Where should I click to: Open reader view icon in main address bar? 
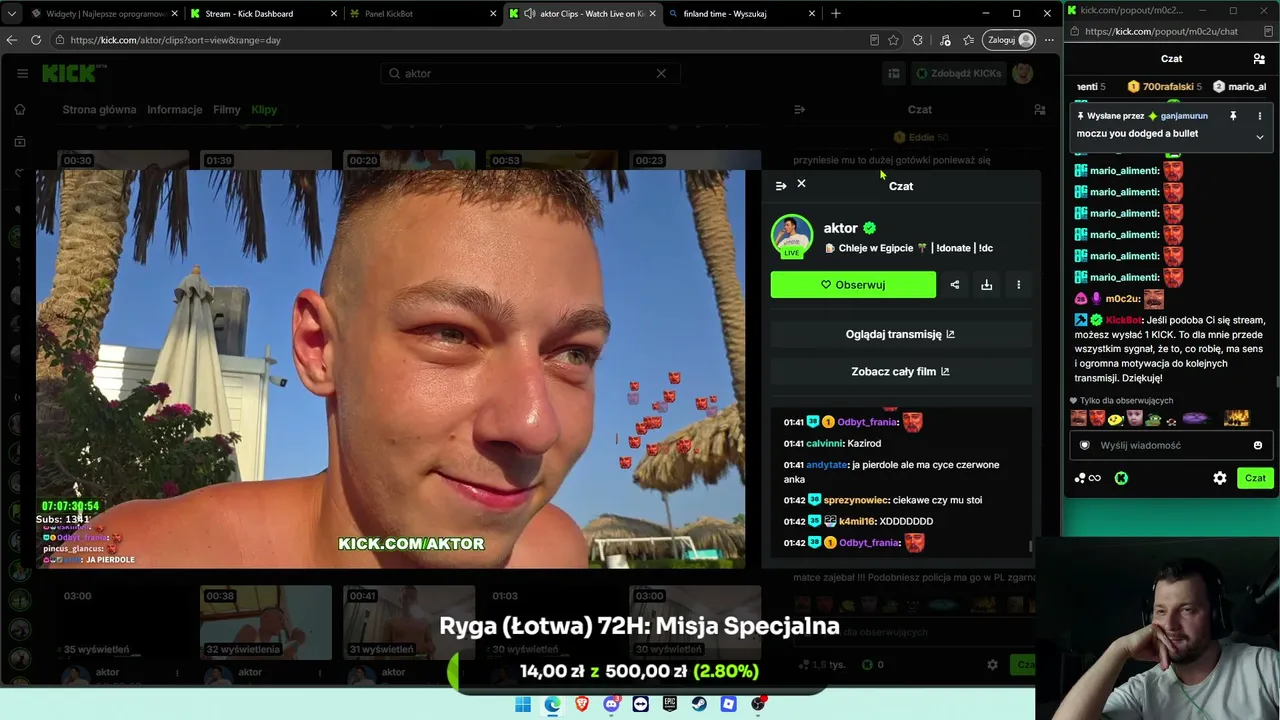tap(874, 40)
